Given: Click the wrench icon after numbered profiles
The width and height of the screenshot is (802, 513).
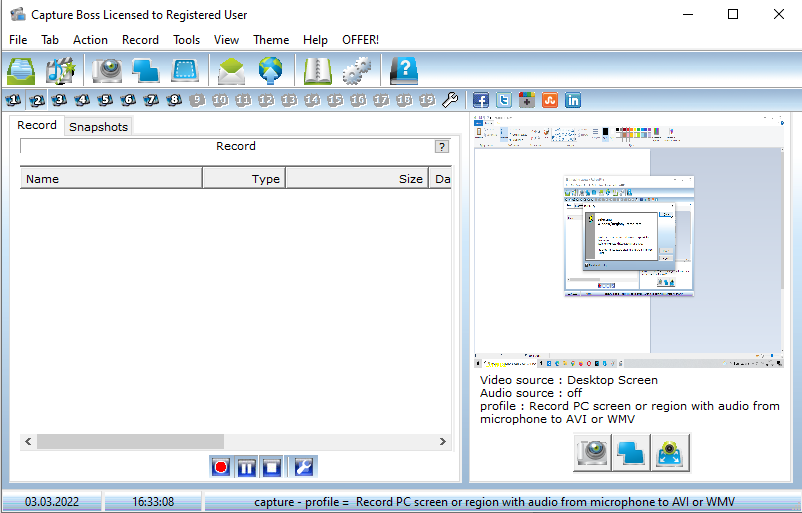Looking at the screenshot, I should [x=450, y=100].
